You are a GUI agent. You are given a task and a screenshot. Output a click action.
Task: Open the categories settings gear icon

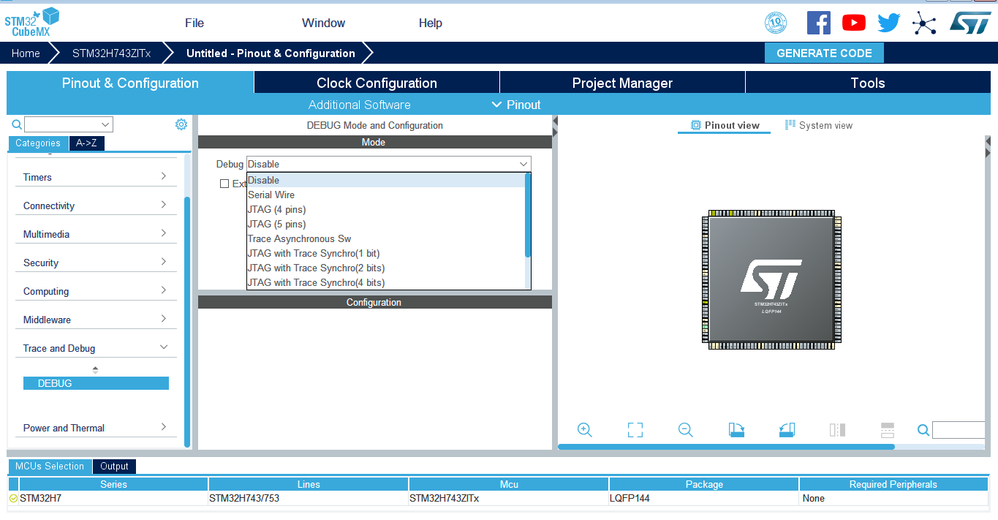coord(181,124)
